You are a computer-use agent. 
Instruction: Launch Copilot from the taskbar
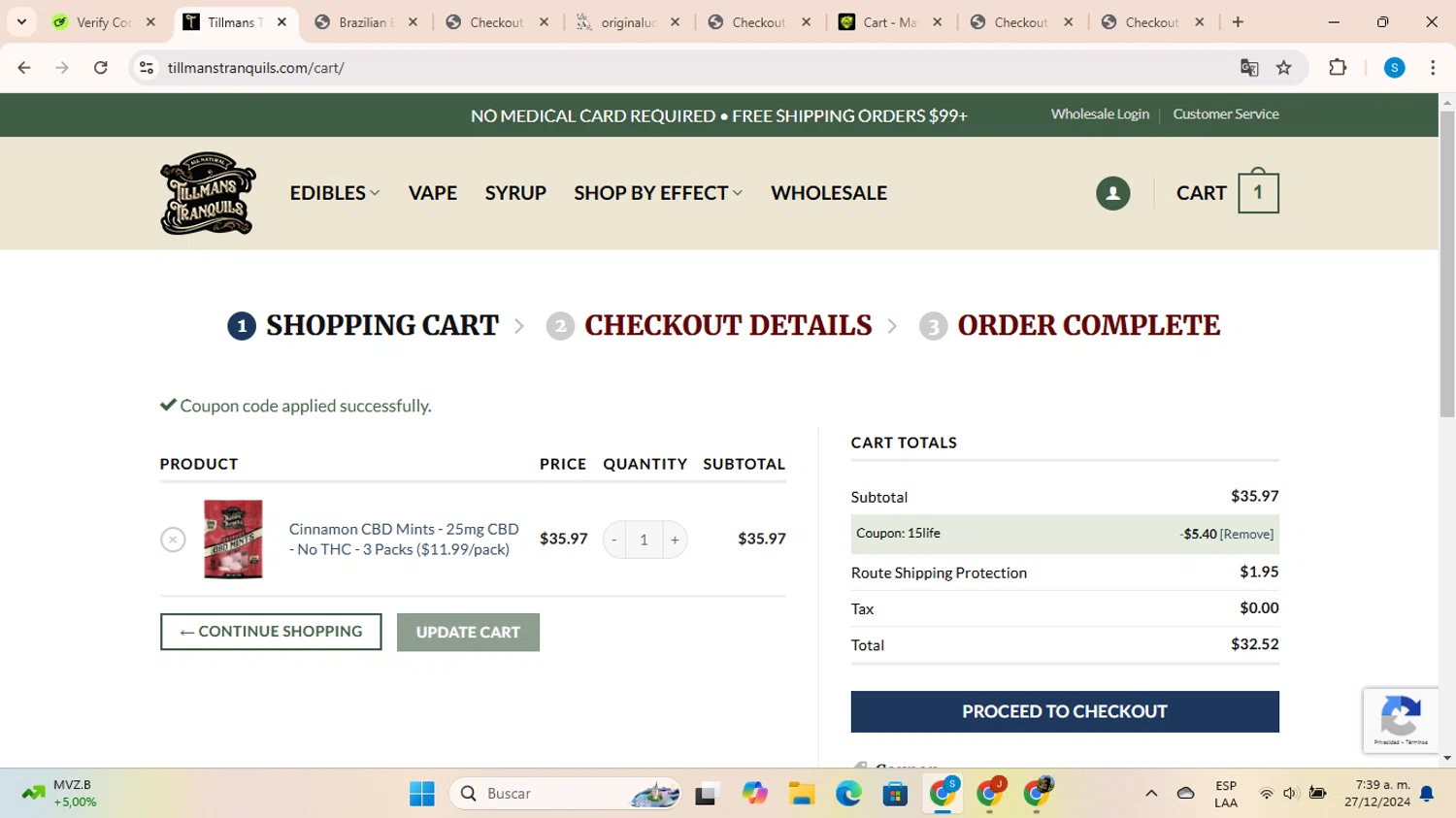click(x=754, y=794)
